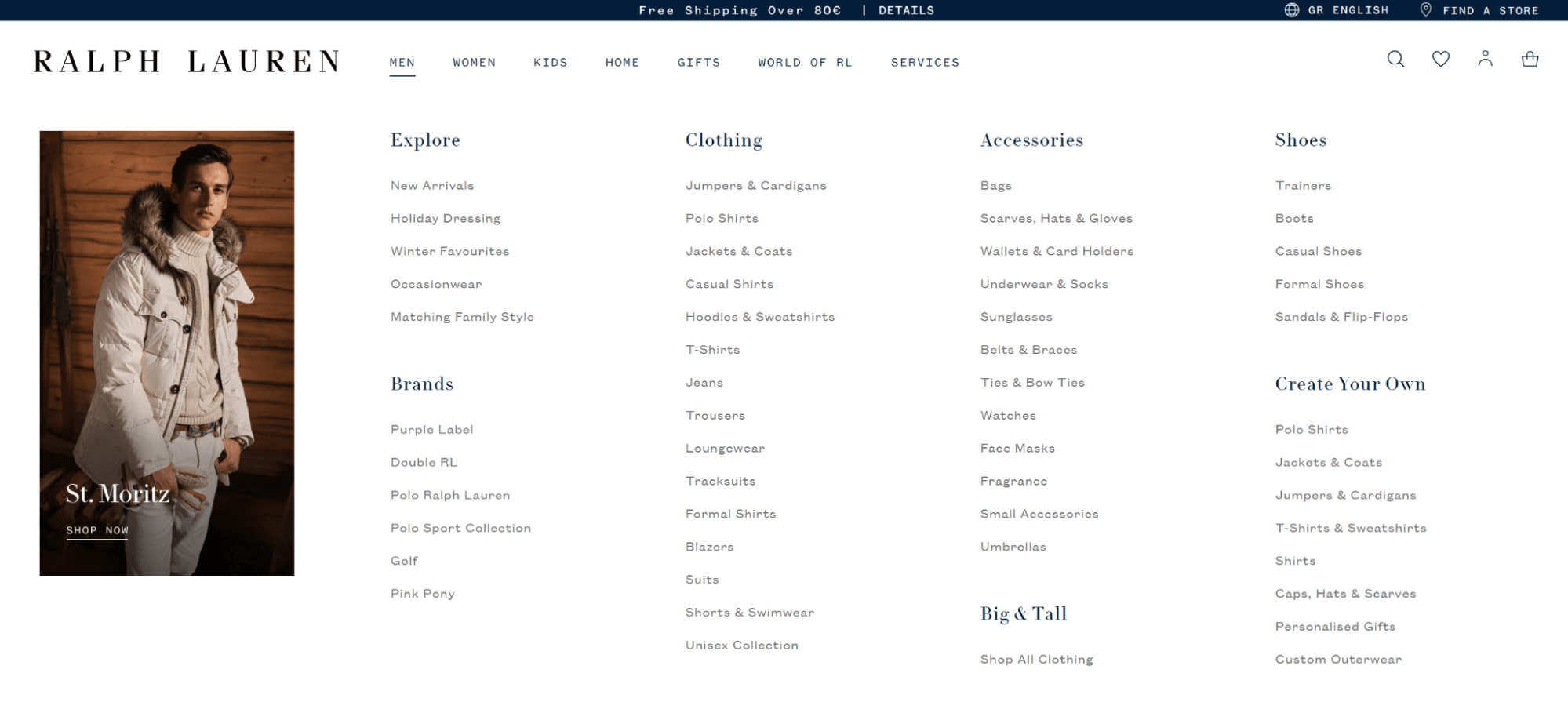Open Polo Ralph Lauren brand
The height and width of the screenshot is (724, 1568).
(450, 495)
